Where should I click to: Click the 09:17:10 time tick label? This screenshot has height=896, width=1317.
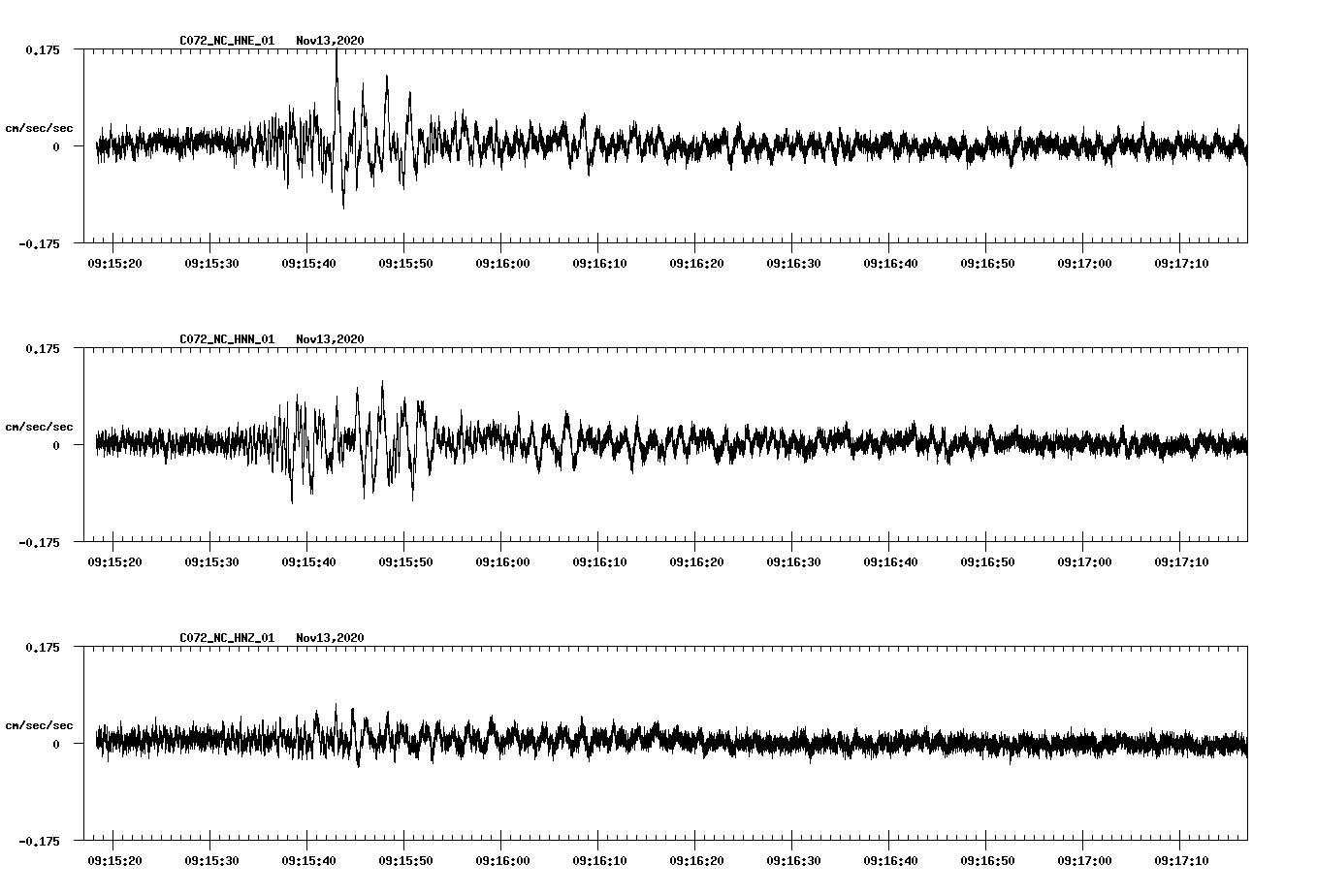tap(1182, 262)
